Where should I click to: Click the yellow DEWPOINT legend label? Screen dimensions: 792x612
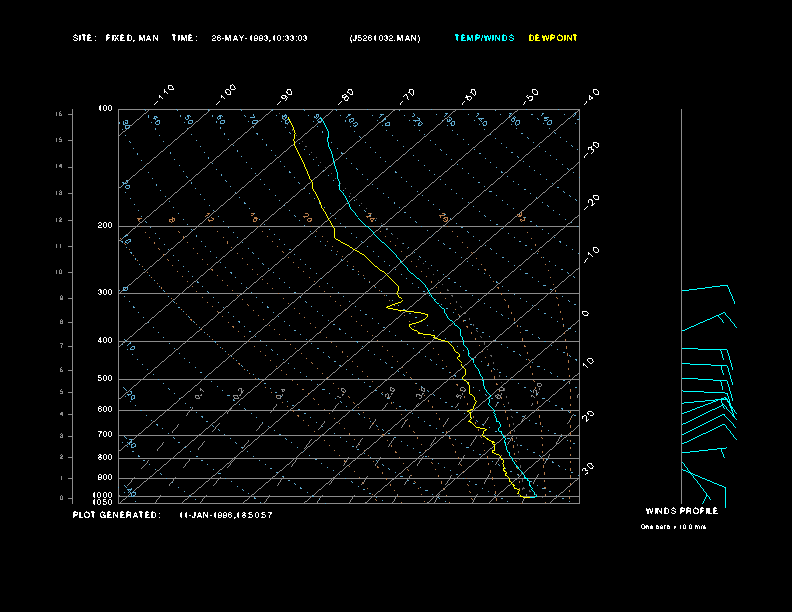[x=553, y=38]
